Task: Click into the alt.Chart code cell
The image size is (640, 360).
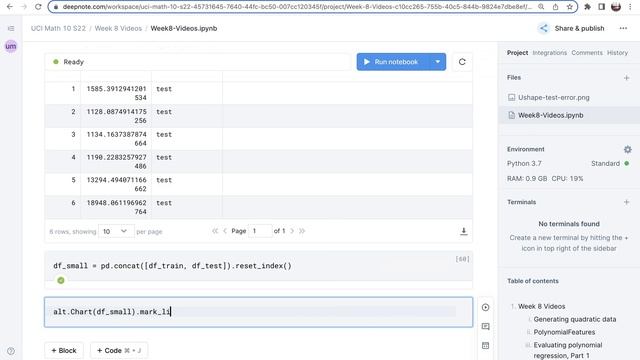Action: tap(258, 312)
